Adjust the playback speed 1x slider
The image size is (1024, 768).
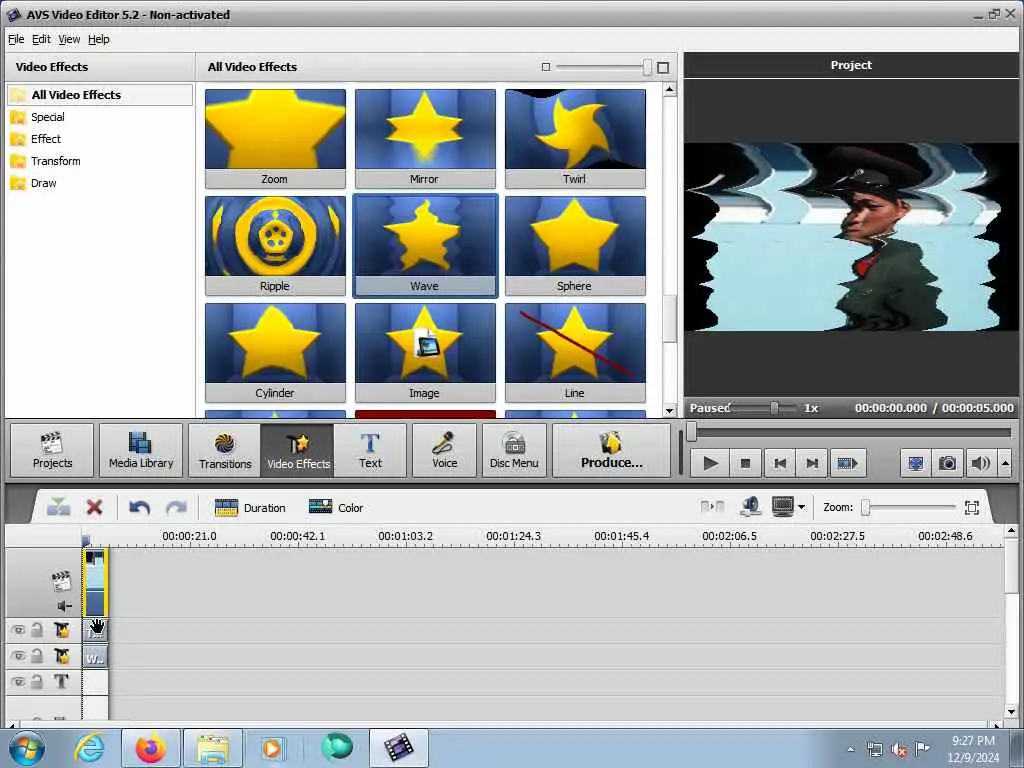coord(774,408)
